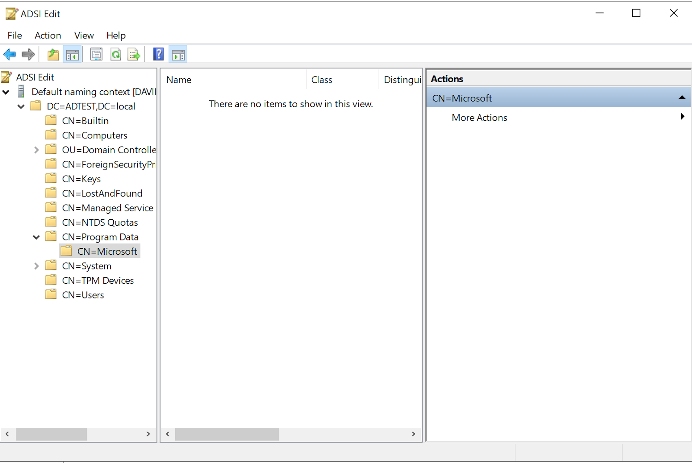
Task: Collapse the CN=Program Data tree node
Action: coord(37,237)
